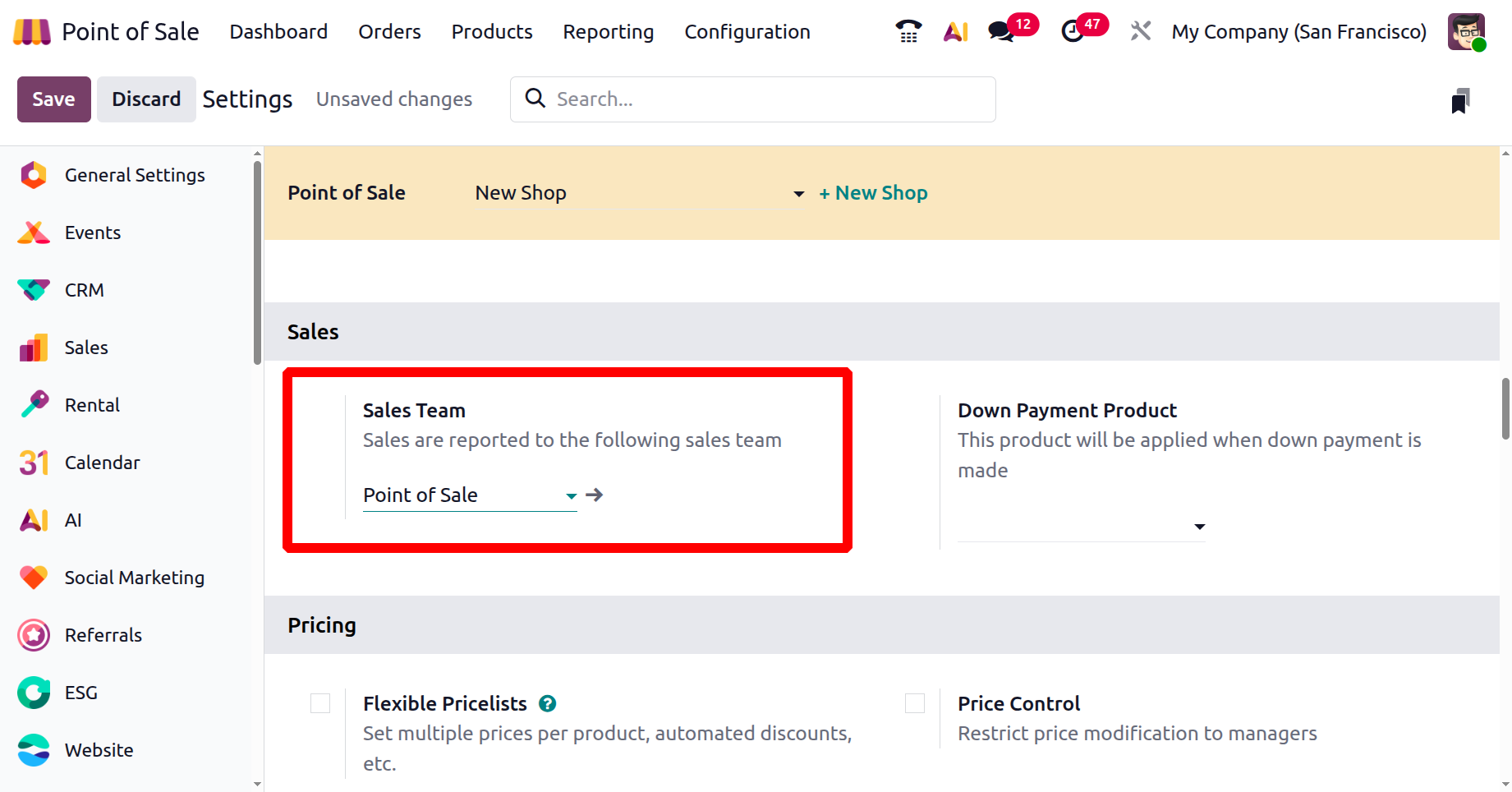The image size is (1512, 792).
Task: Open the Reporting menu
Action: pyautogui.click(x=608, y=31)
